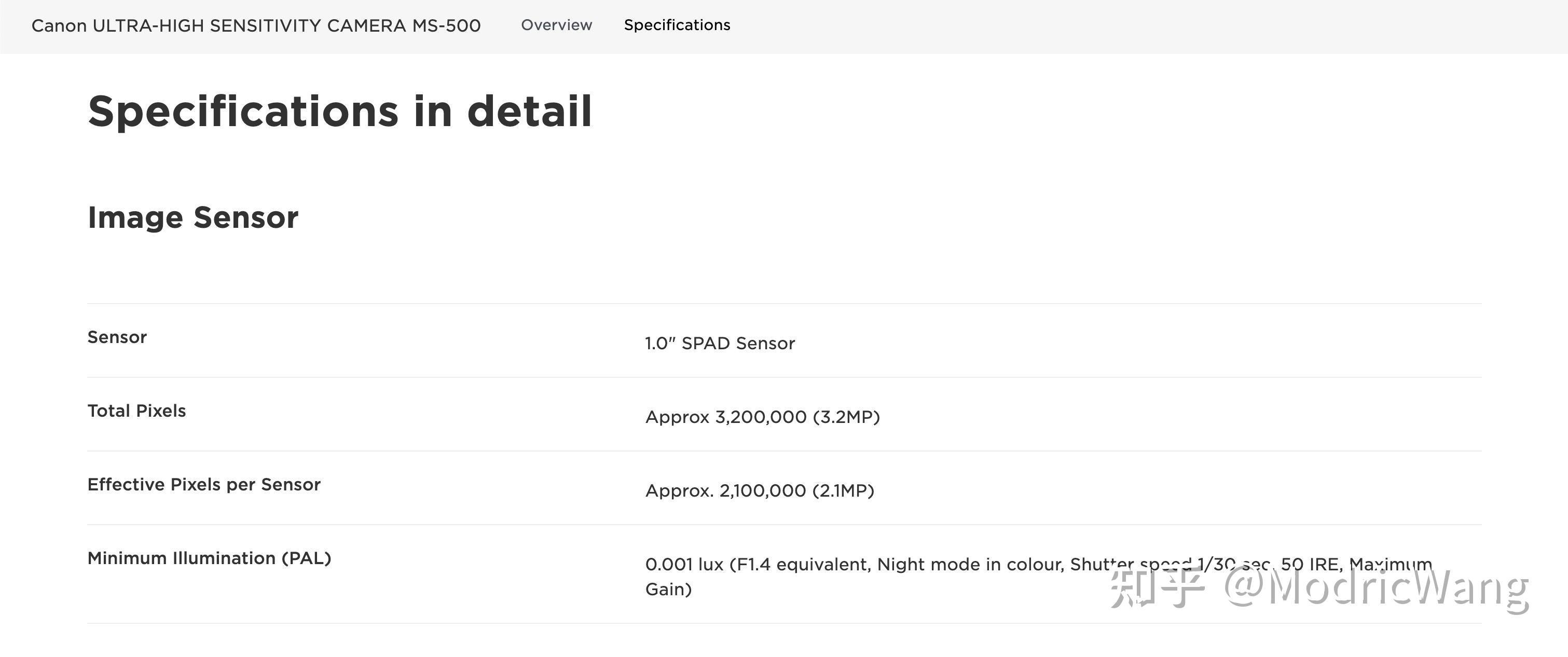Select the Total Pixels row label
Viewport: 1568px width, 657px height.
click(x=137, y=410)
